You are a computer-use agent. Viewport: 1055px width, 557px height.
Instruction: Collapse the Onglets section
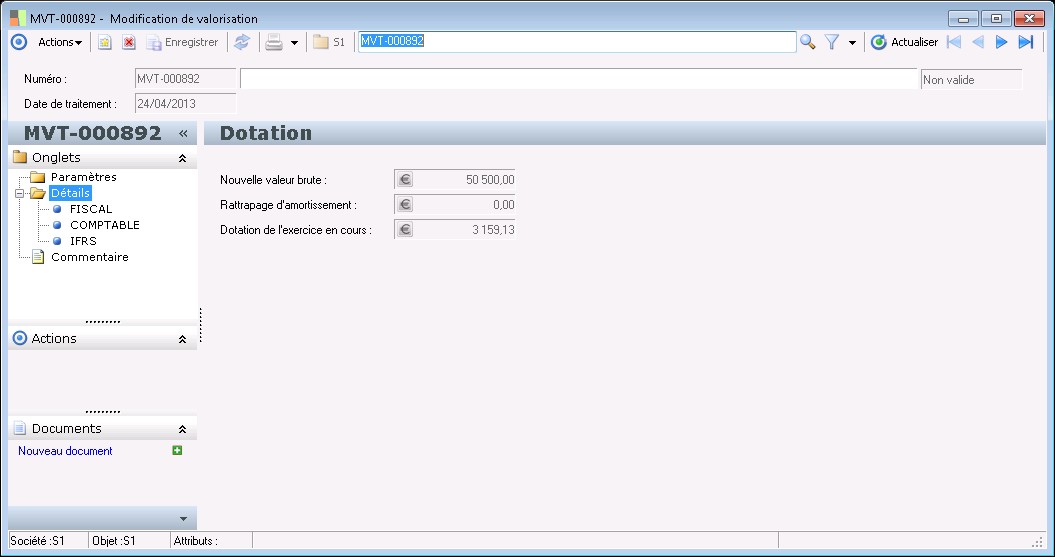click(182, 158)
